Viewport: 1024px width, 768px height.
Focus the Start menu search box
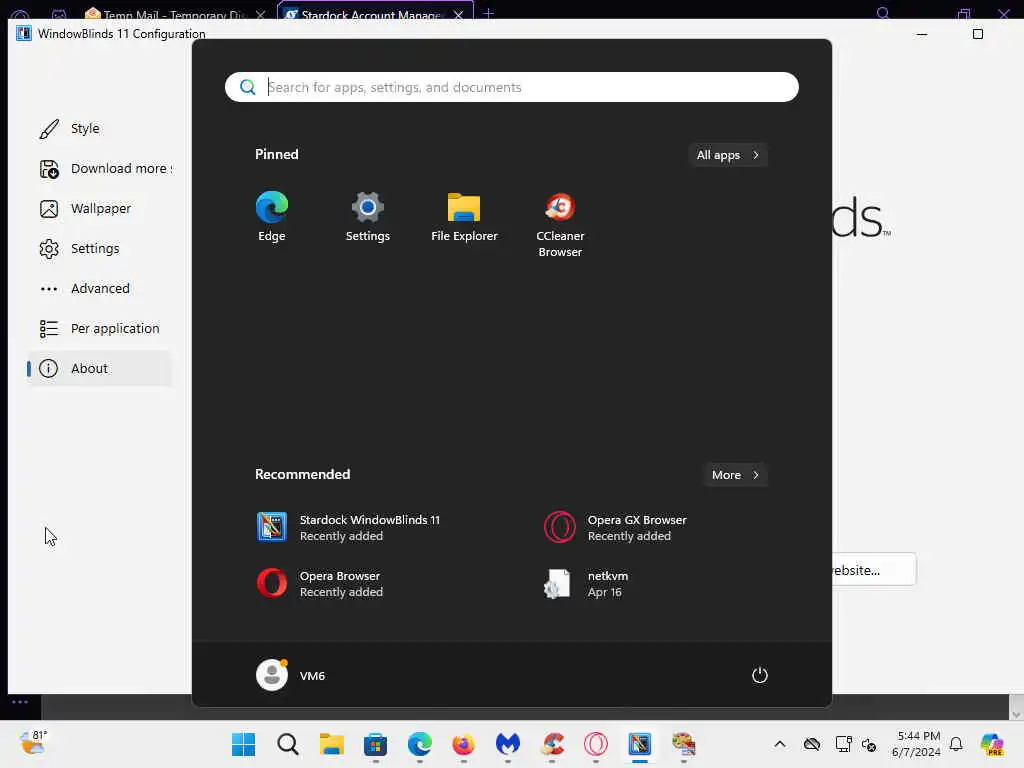(x=511, y=88)
